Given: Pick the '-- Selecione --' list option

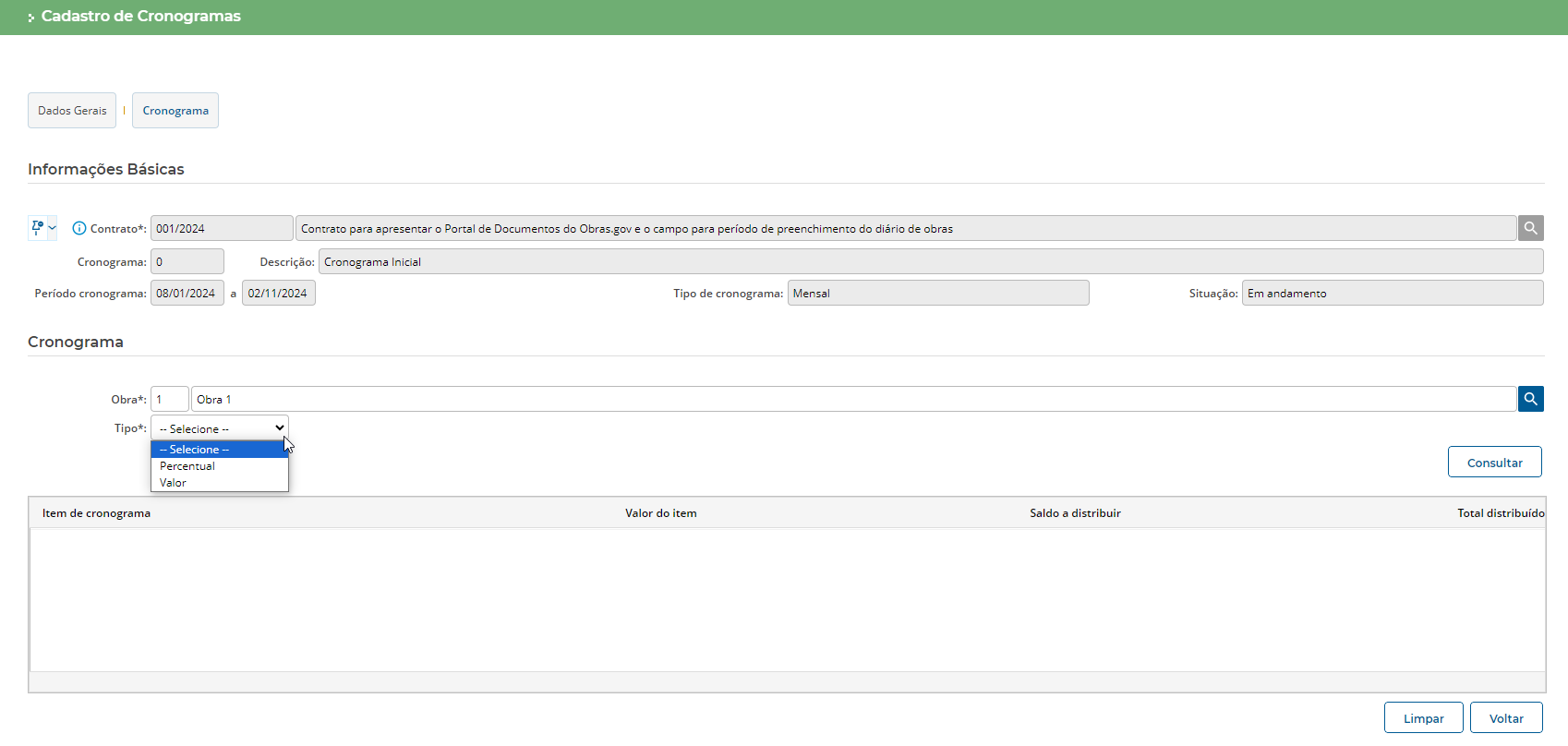Looking at the screenshot, I should point(195,450).
